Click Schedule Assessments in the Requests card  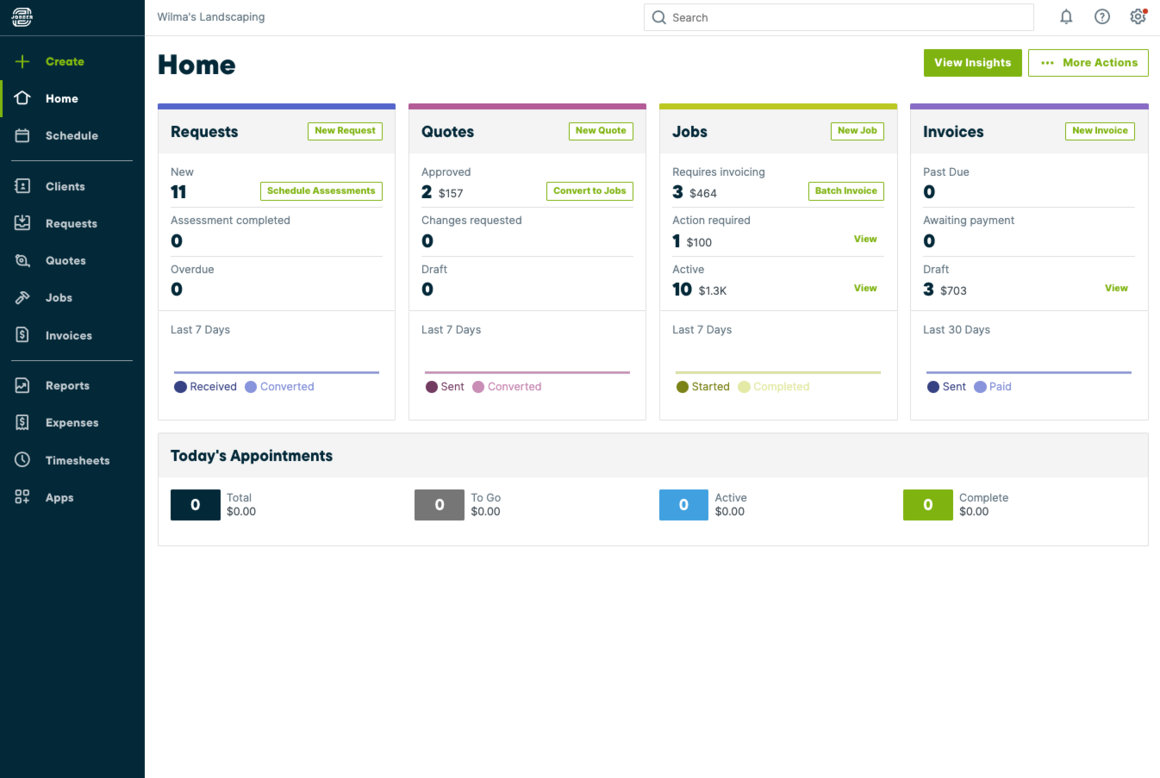pos(321,191)
